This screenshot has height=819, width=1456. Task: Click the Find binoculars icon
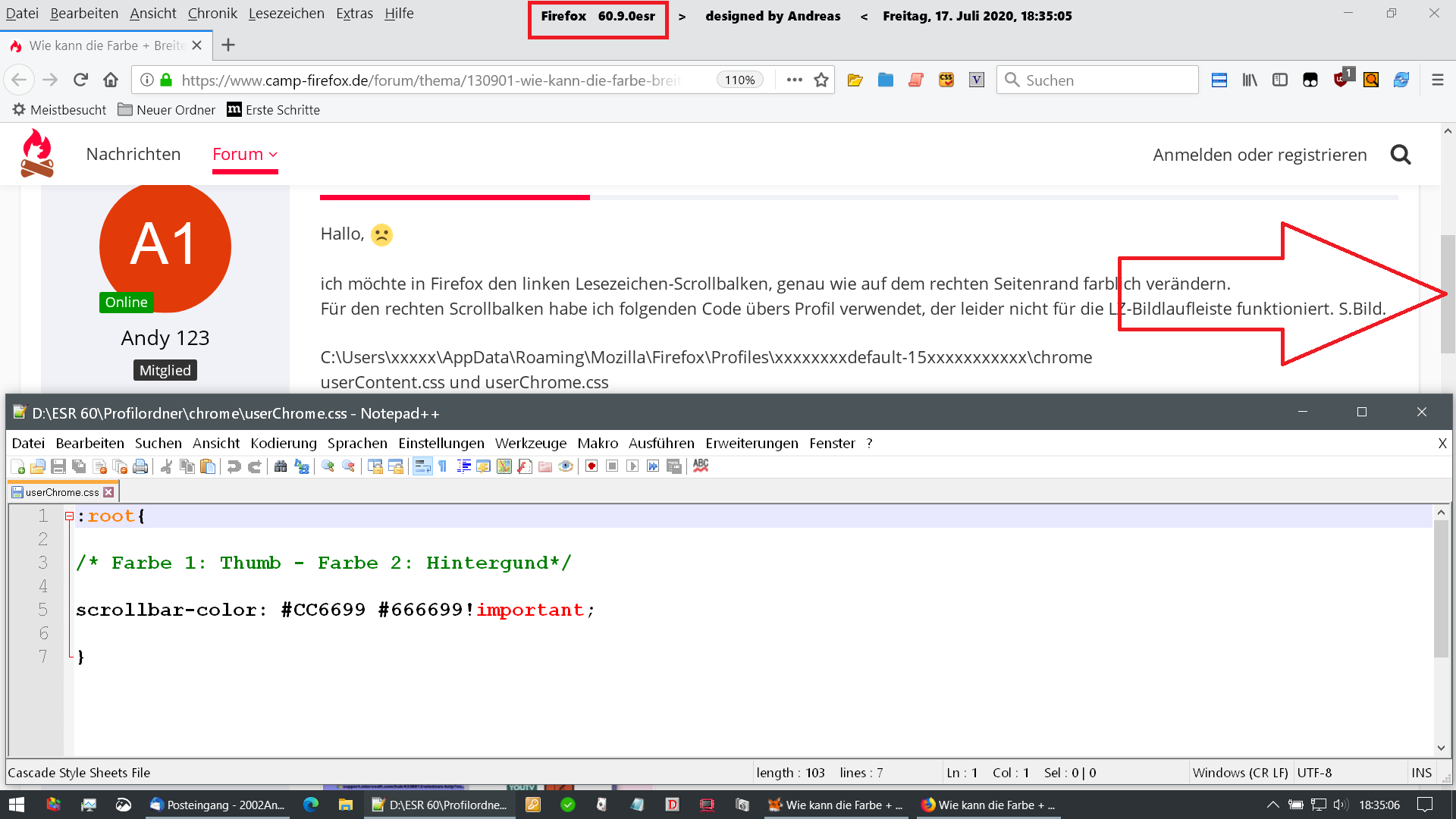point(281,466)
